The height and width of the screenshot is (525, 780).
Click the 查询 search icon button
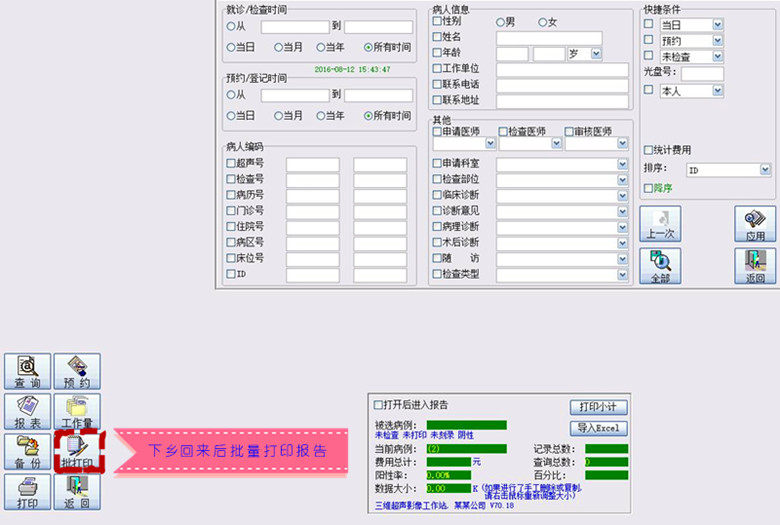pos(28,371)
